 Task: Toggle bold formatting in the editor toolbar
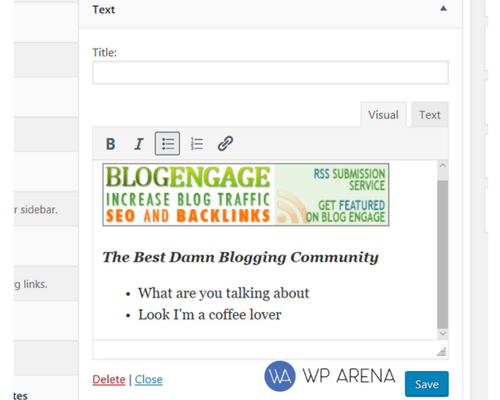click(111, 144)
